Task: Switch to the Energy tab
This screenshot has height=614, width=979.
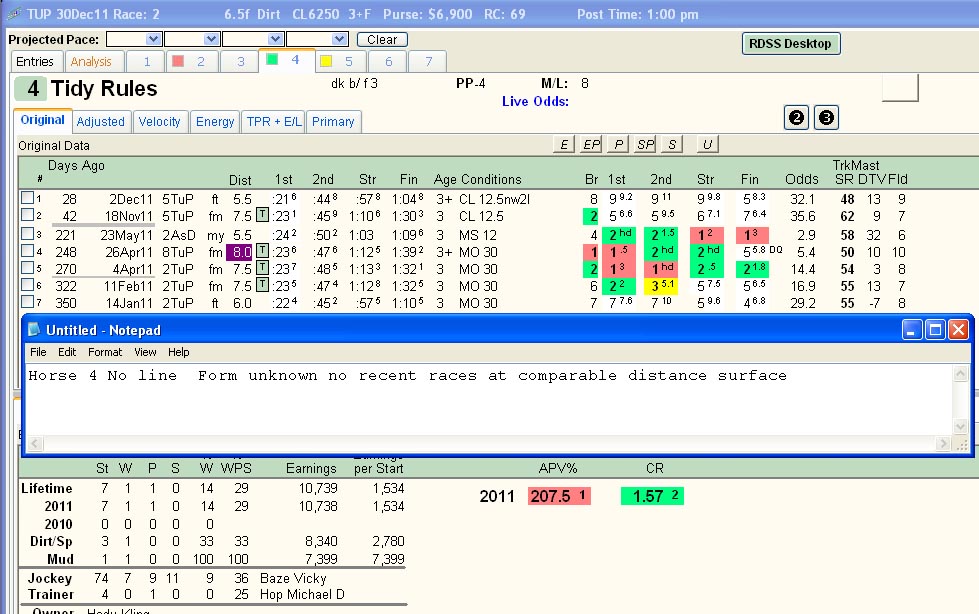Action: (x=215, y=121)
